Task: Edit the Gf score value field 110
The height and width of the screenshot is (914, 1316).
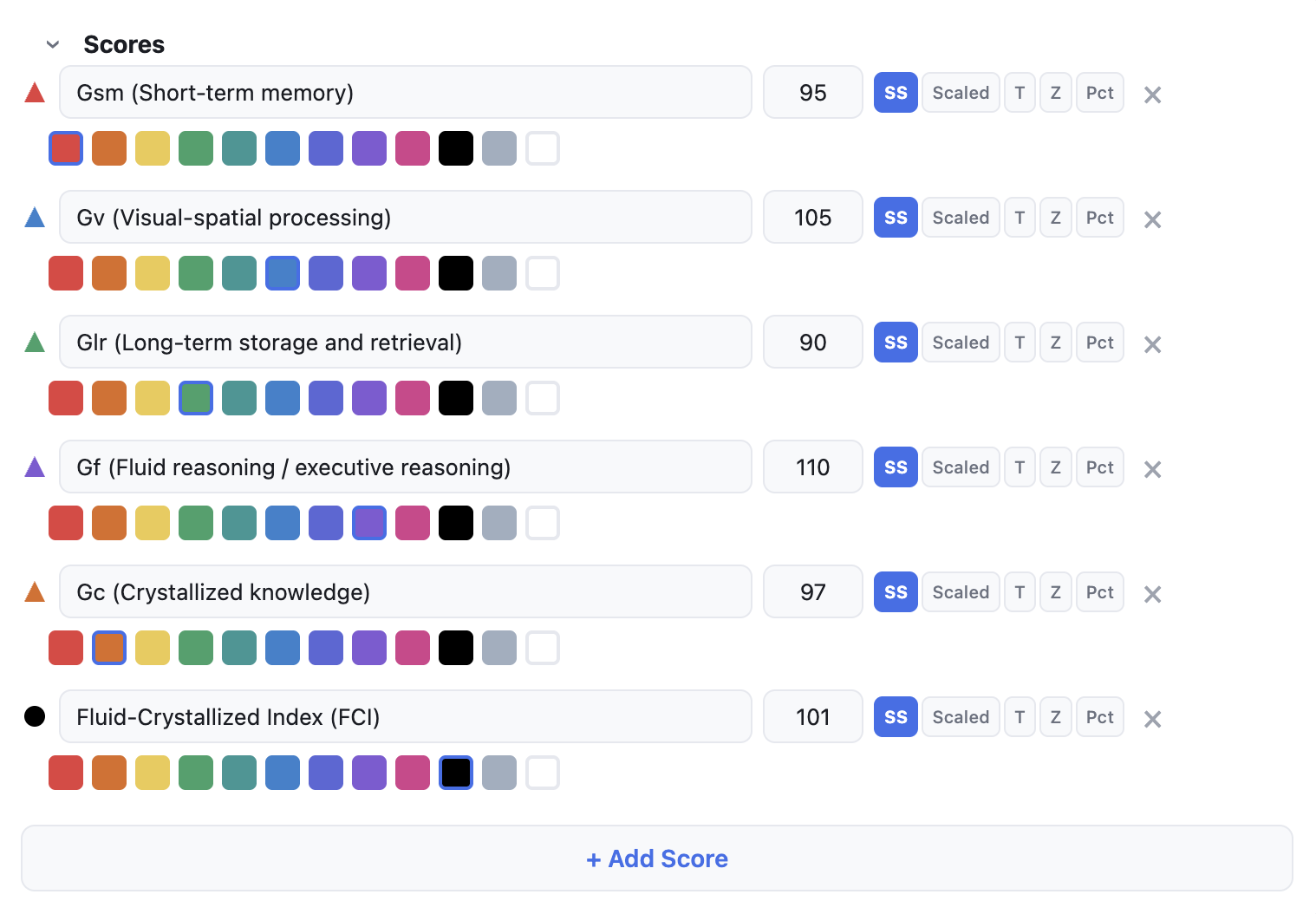Action: click(812, 467)
